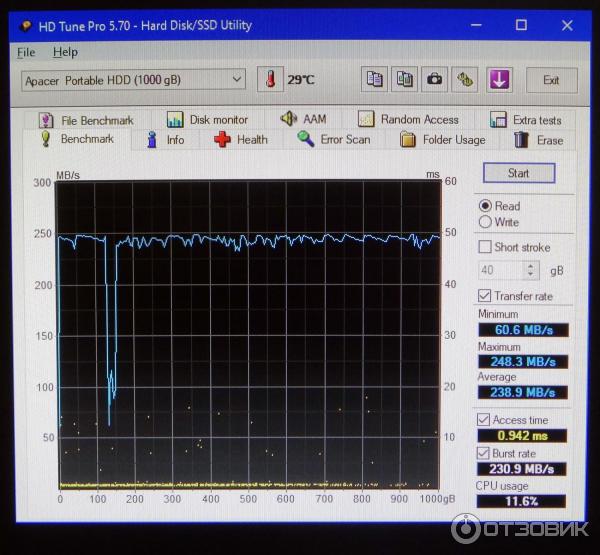Click the short stroke gB input field
600x555 pixels.
coord(501,271)
